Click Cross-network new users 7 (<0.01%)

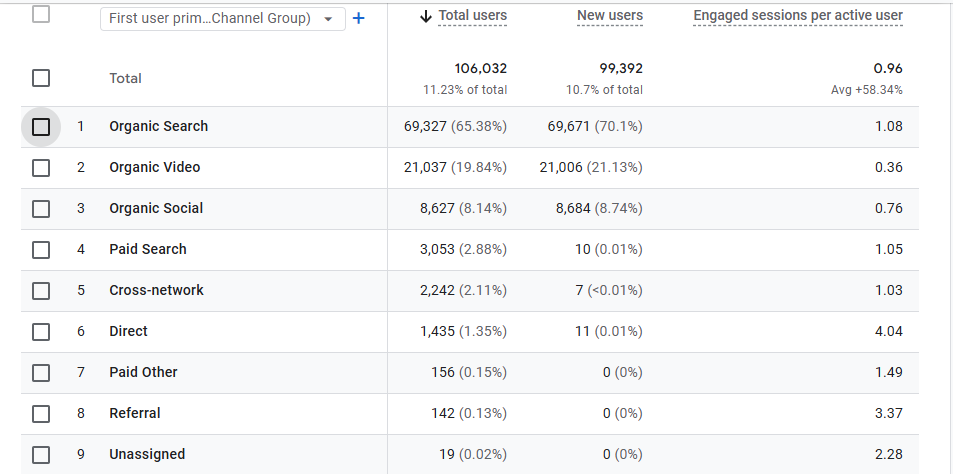[609, 290]
